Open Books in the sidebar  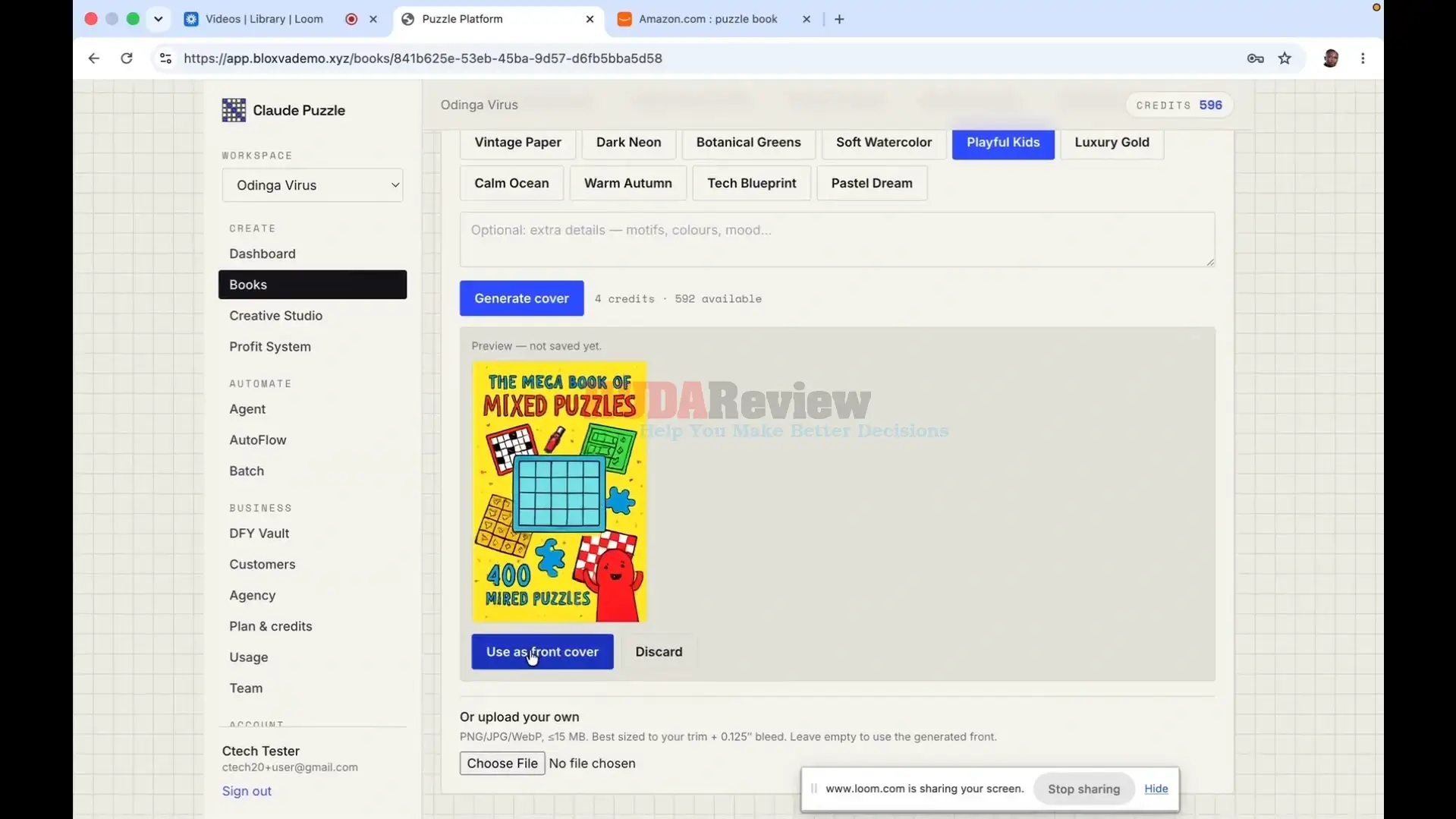(313, 285)
